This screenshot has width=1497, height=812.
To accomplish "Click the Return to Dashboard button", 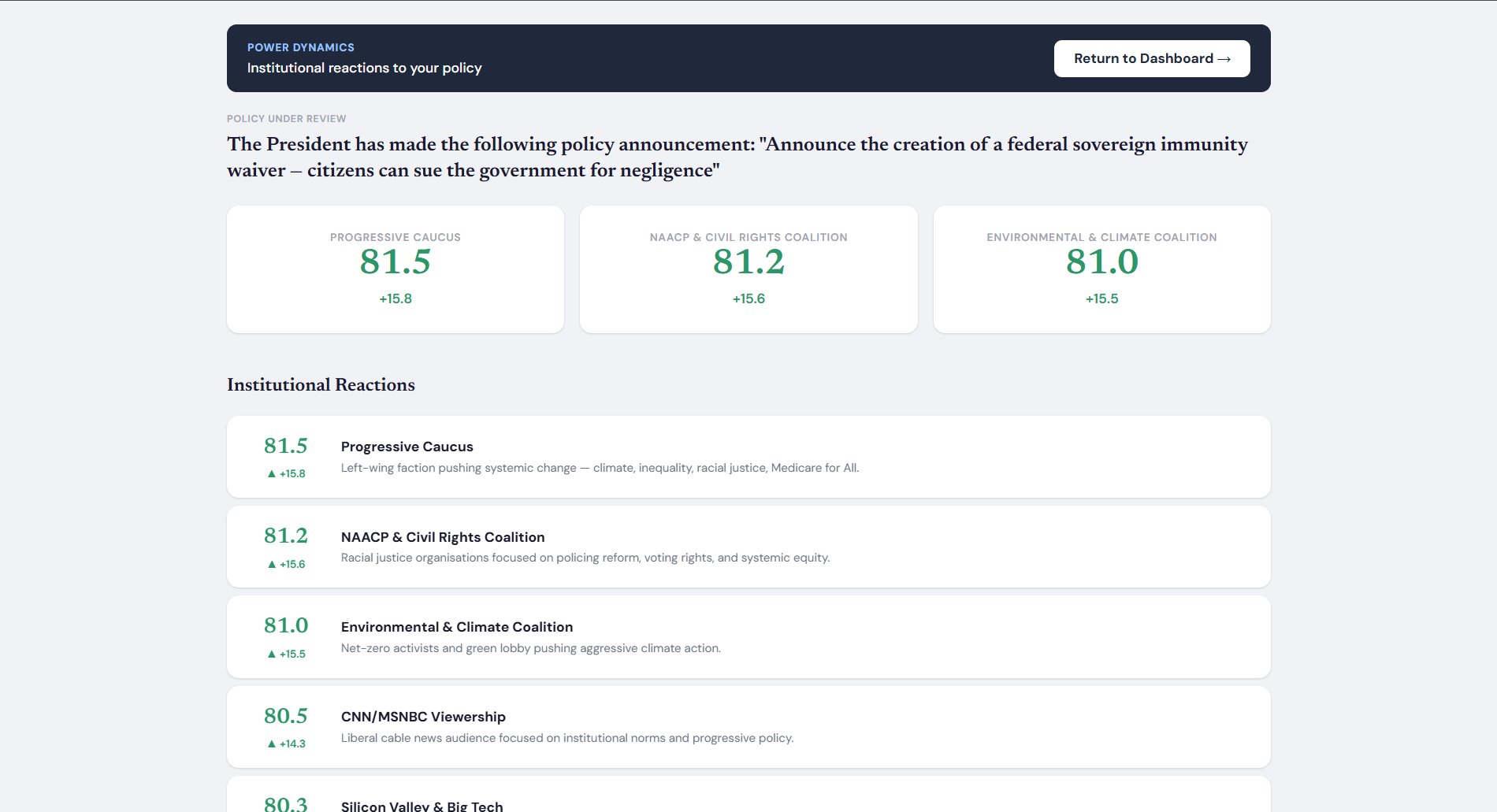I will pos(1151,58).
